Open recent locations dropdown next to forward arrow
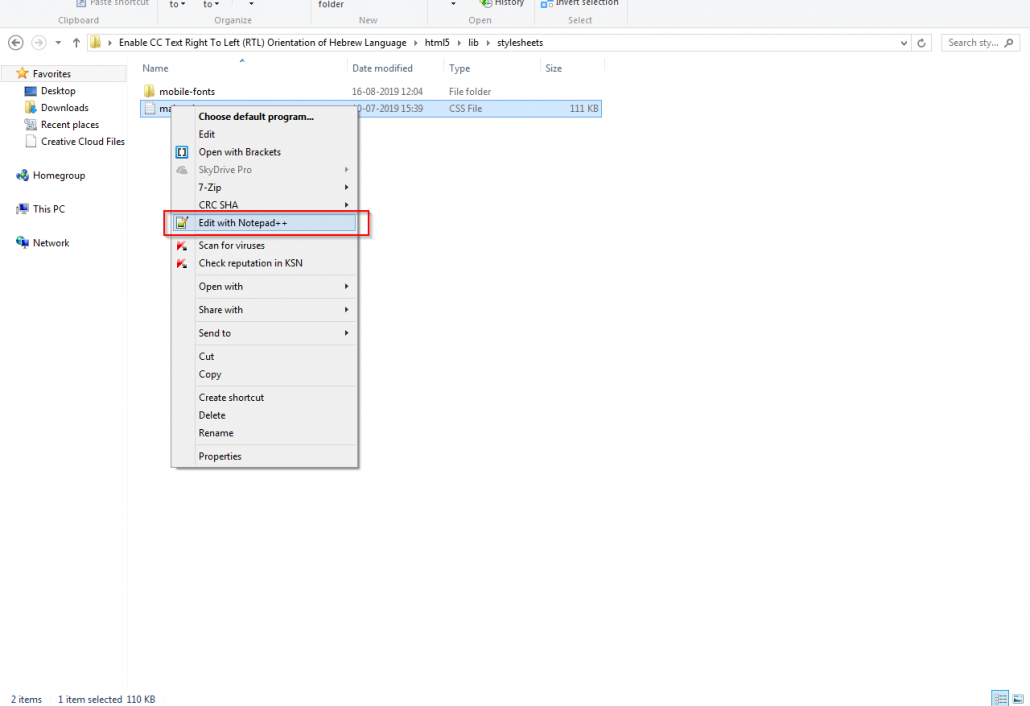1030x706 pixels. point(59,43)
